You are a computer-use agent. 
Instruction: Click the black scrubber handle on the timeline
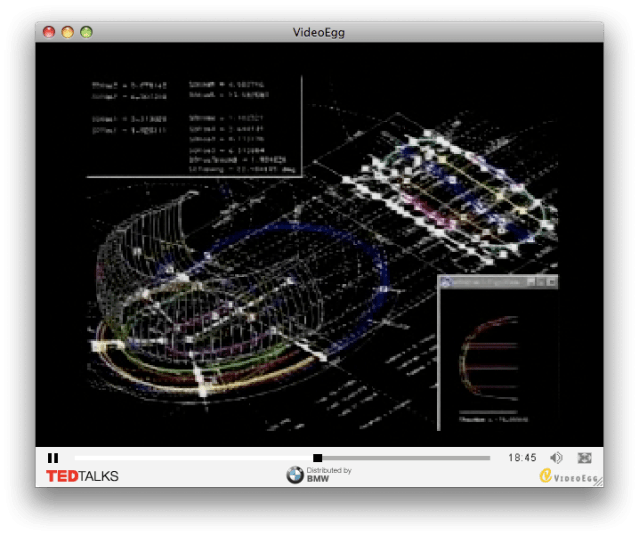(x=318, y=458)
